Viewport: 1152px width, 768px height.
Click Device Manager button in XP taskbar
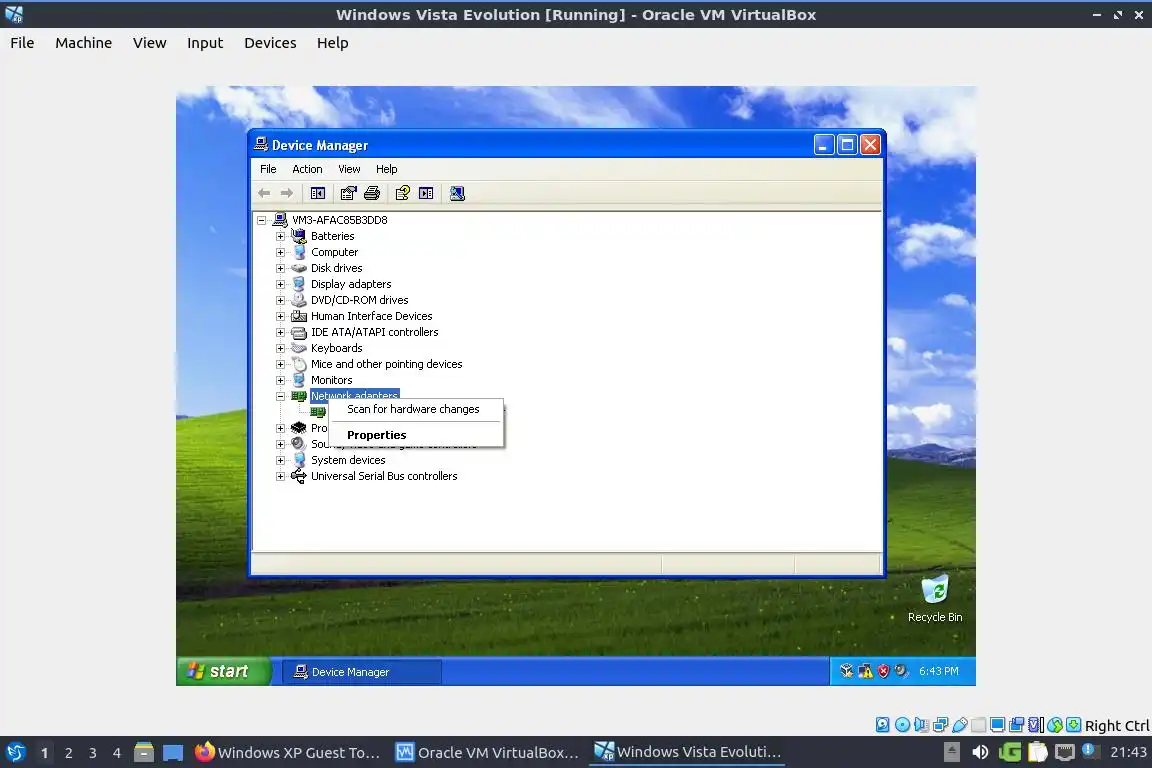point(362,672)
